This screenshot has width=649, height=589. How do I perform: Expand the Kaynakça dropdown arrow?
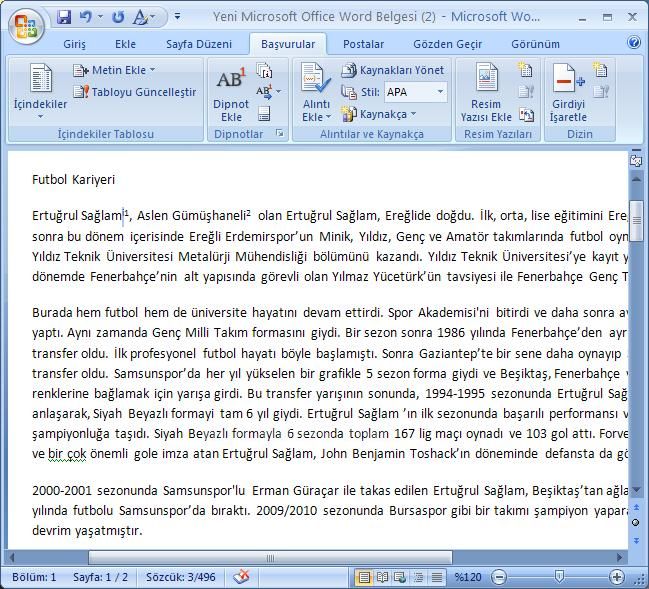(413, 113)
